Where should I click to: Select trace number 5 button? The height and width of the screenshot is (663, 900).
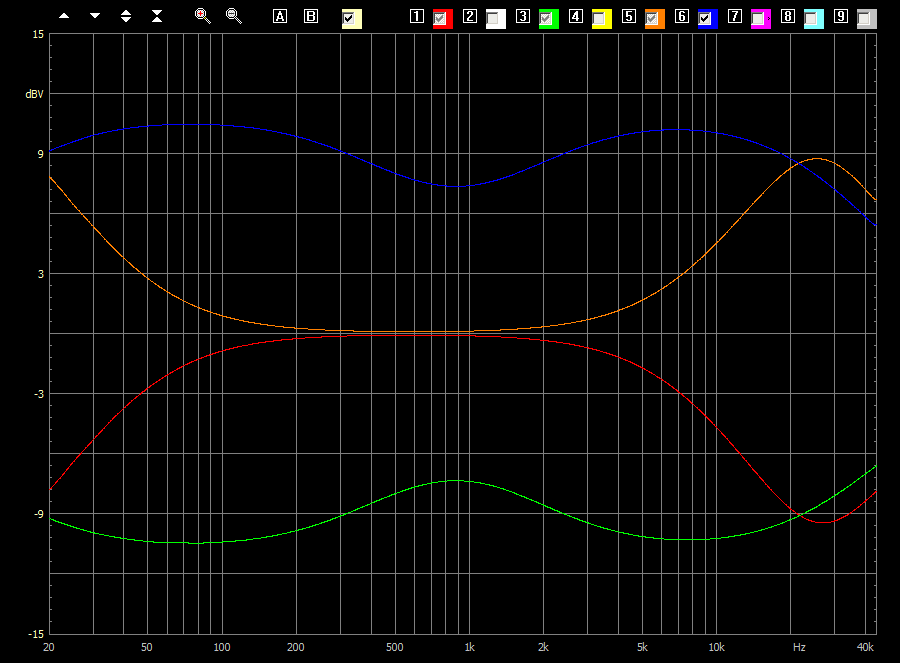[629, 16]
